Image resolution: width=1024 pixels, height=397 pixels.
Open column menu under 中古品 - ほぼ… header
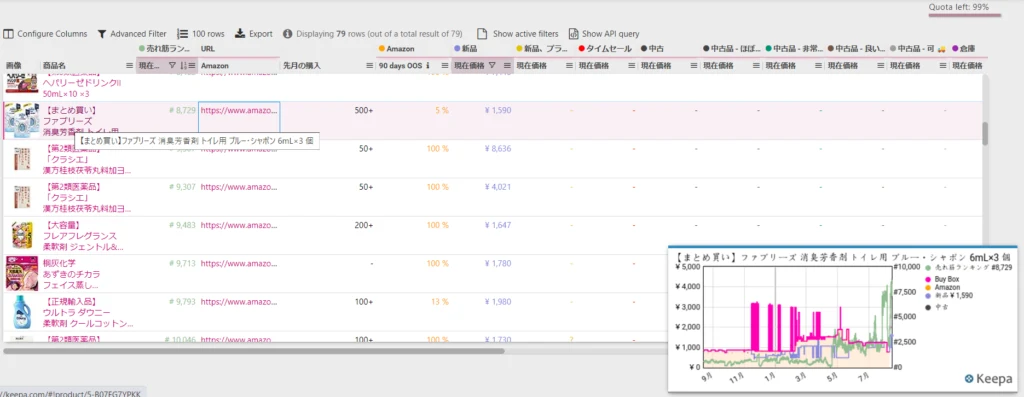(756, 65)
